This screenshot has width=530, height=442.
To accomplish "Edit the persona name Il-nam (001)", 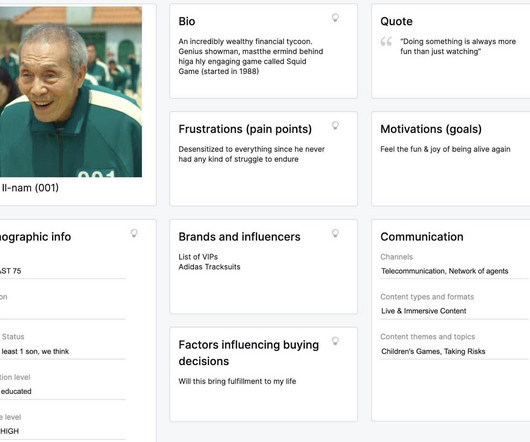I will [30, 188].
